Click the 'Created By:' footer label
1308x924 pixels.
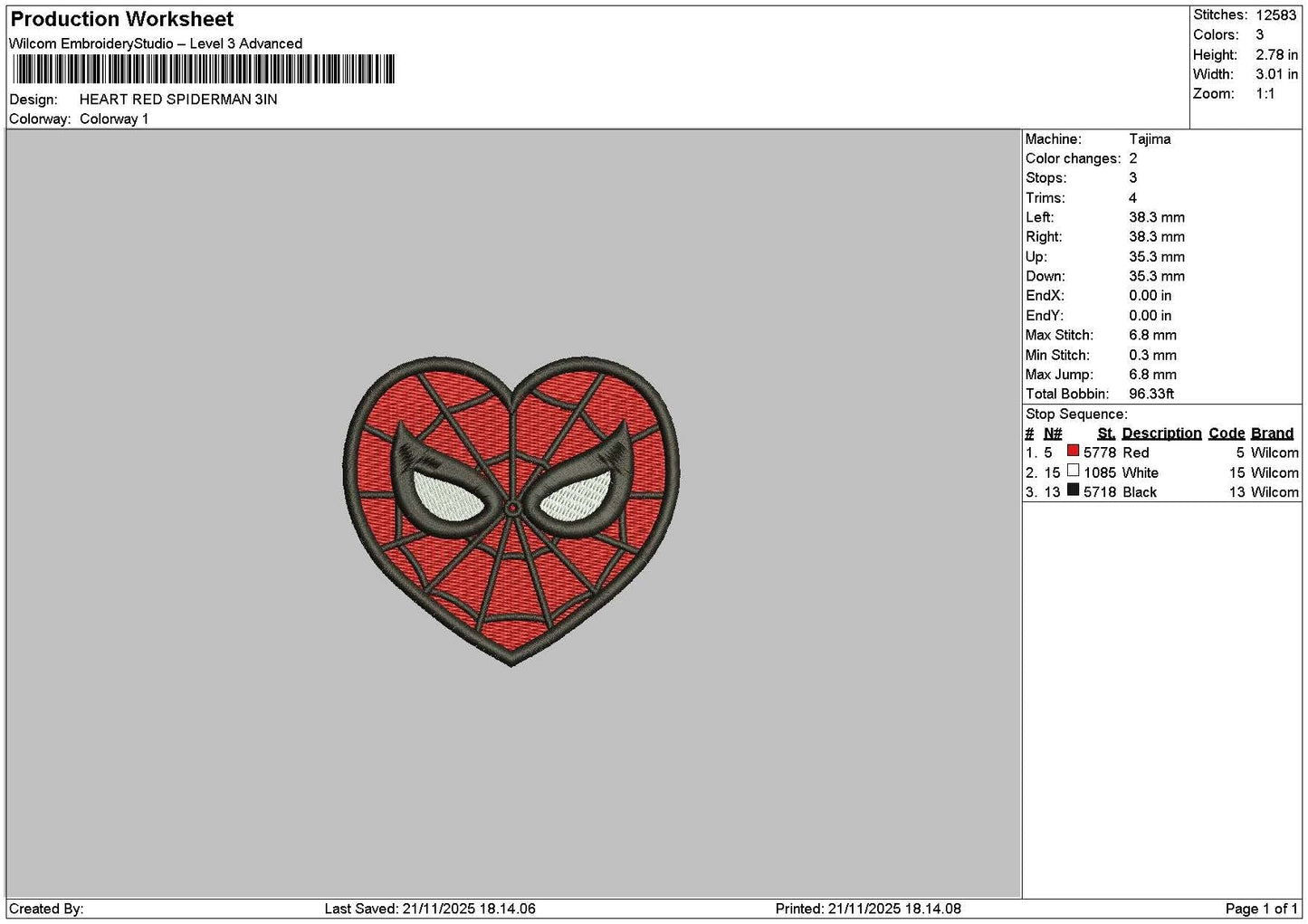[46, 909]
